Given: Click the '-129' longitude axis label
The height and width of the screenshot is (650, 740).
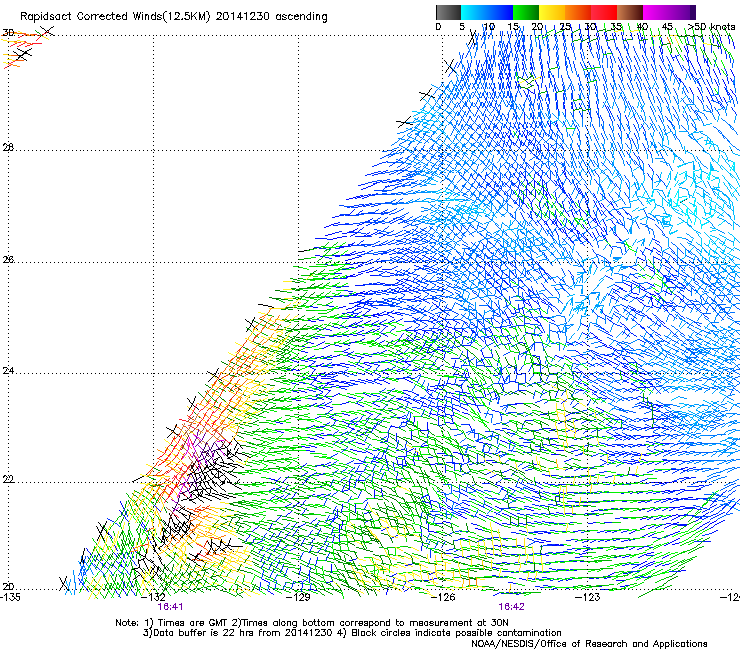Looking at the screenshot, I should tap(298, 597).
